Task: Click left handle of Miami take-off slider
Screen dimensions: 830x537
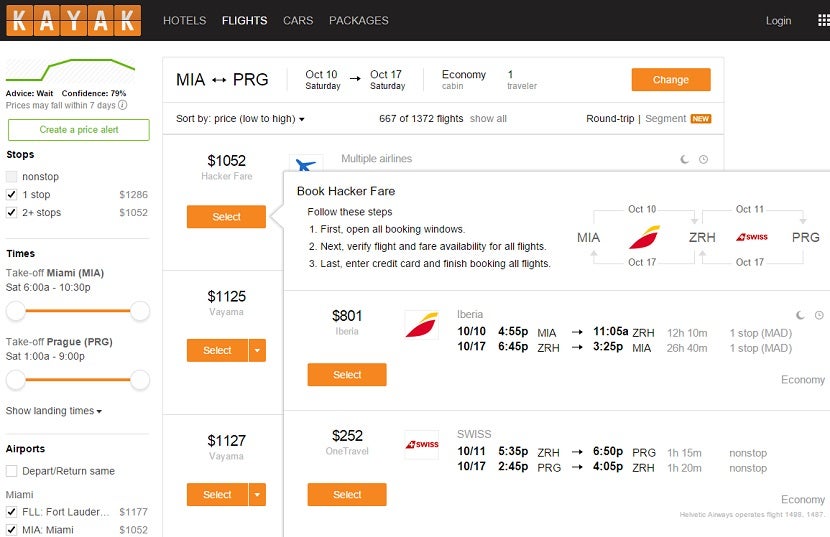Action: [x=15, y=311]
